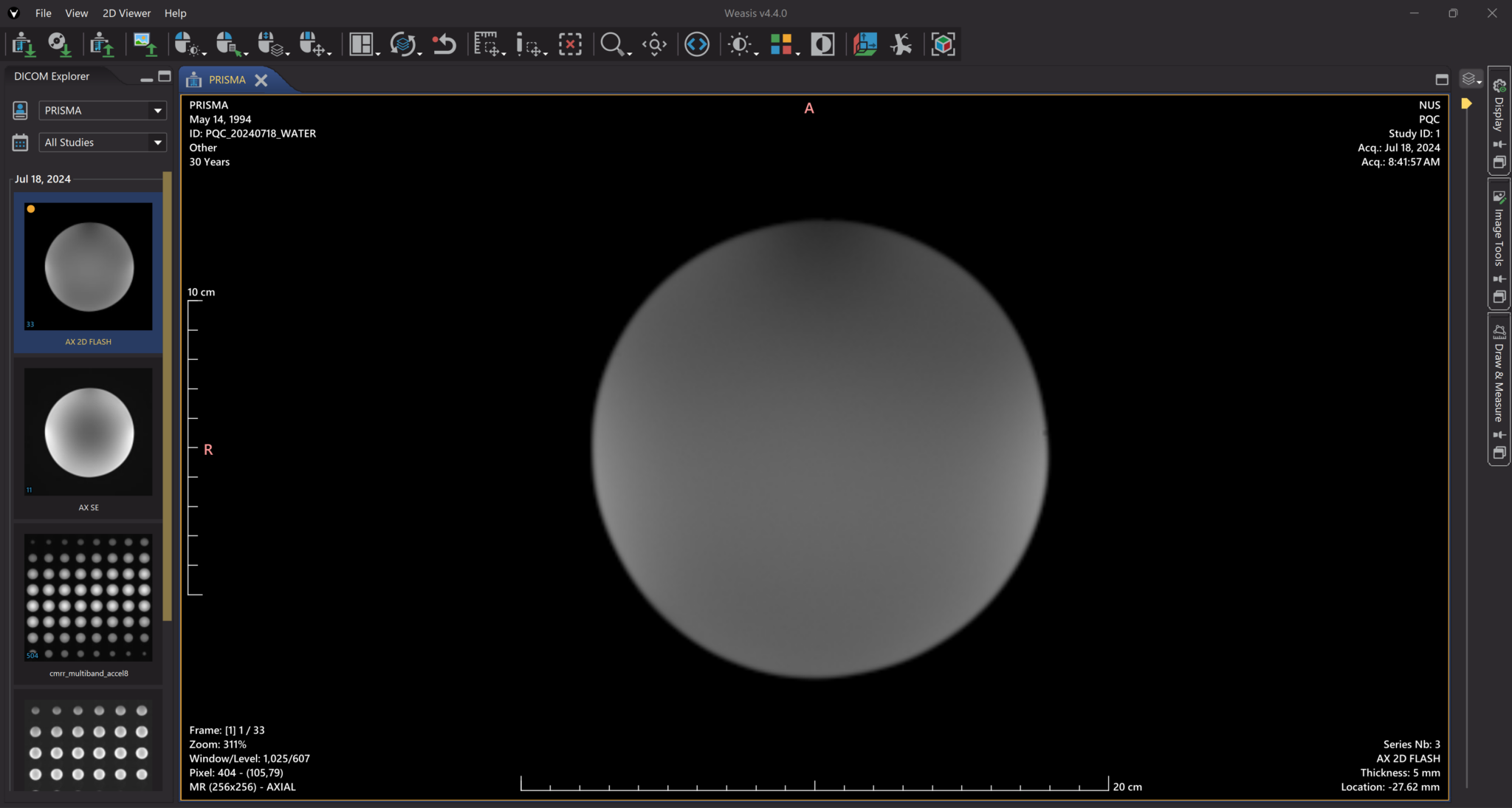Click the import from CD icon
Image resolution: width=1512 pixels, height=808 pixels.
pyautogui.click(x=59, y=44)
